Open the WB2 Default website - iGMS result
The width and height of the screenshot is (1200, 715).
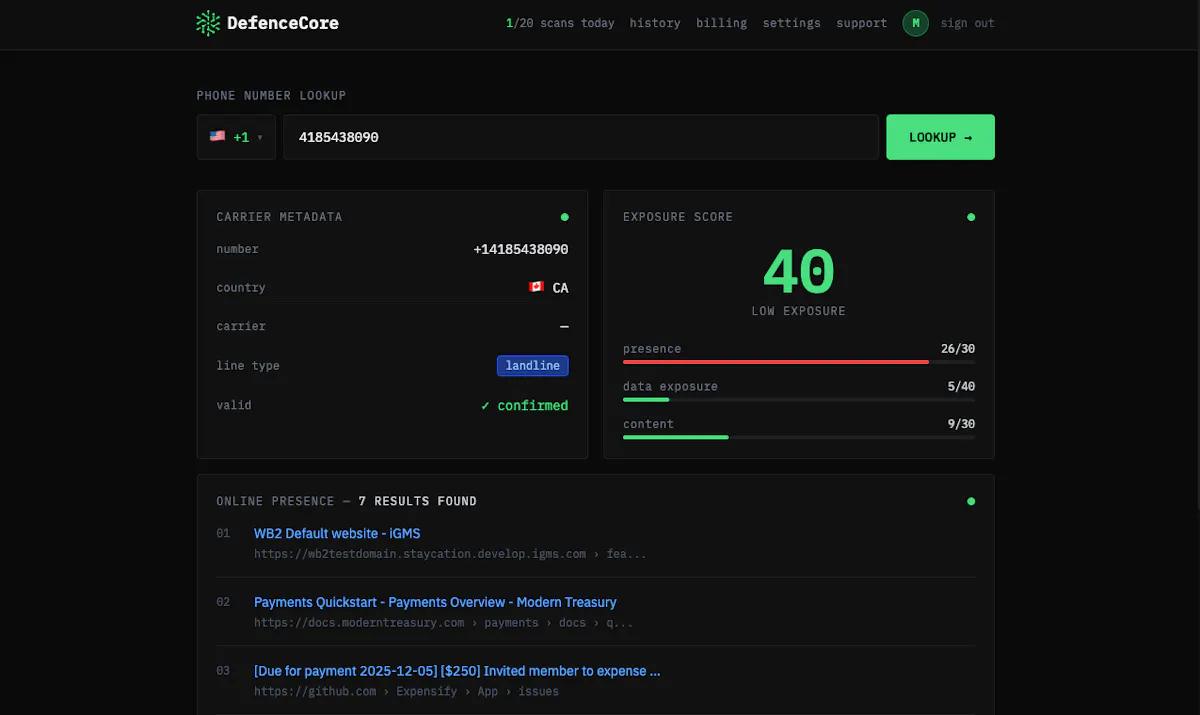337,534
